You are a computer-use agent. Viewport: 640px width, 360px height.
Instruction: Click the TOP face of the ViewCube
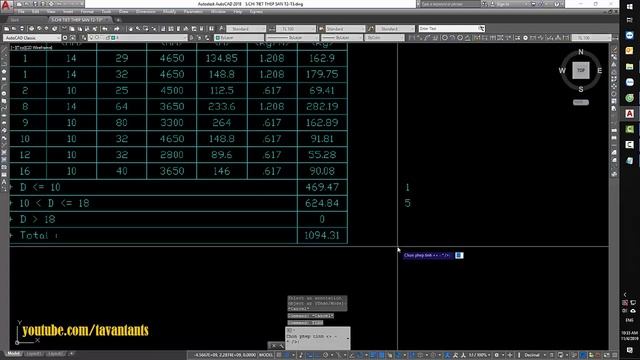[580, 71]
